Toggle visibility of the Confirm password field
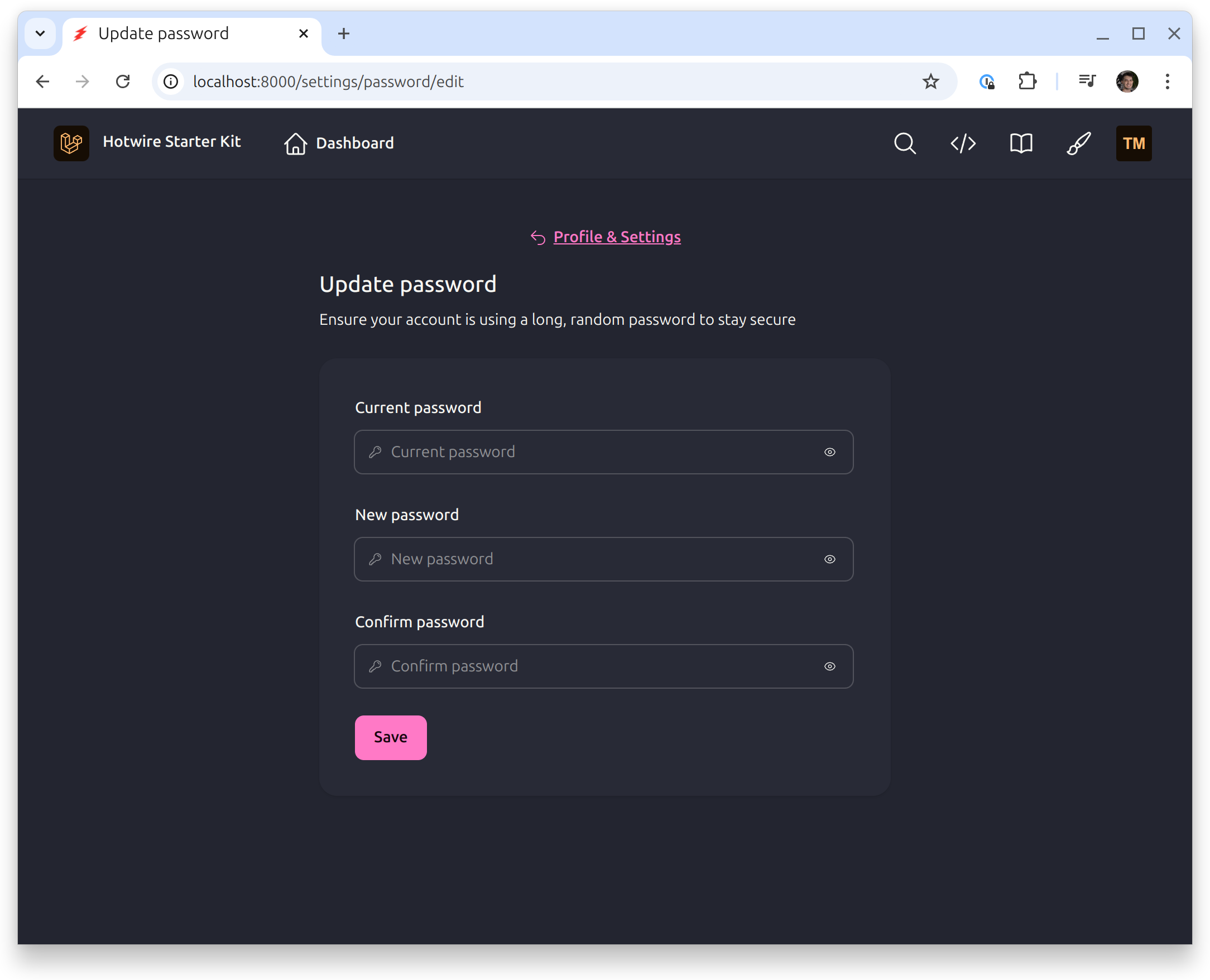The width and height of the screenshot is (1210, 980). (x=830, y=666)
